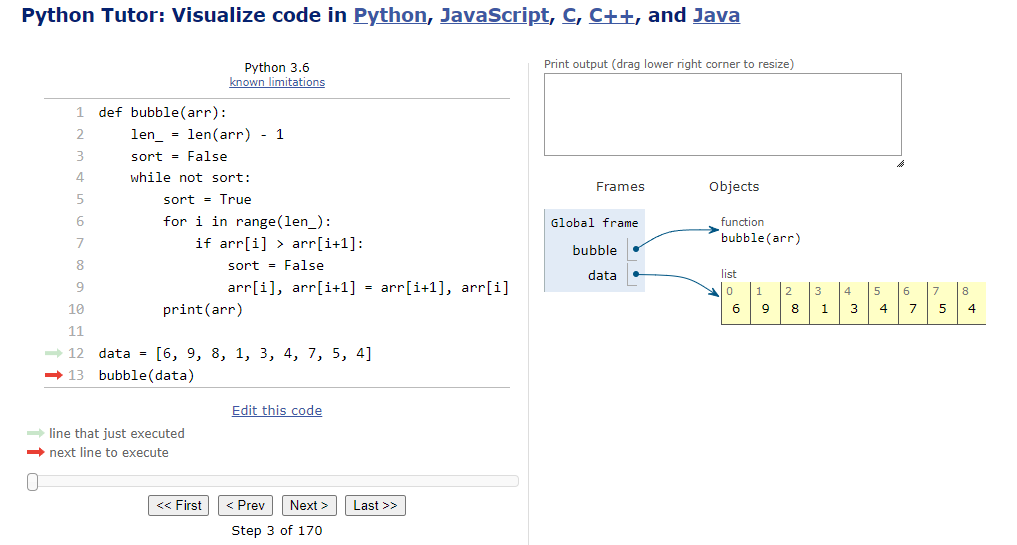Viewport: 1017px width, 545px height.
Task: Open the Python link in the title
Action: pyautogui.click(x=390, y=15)
